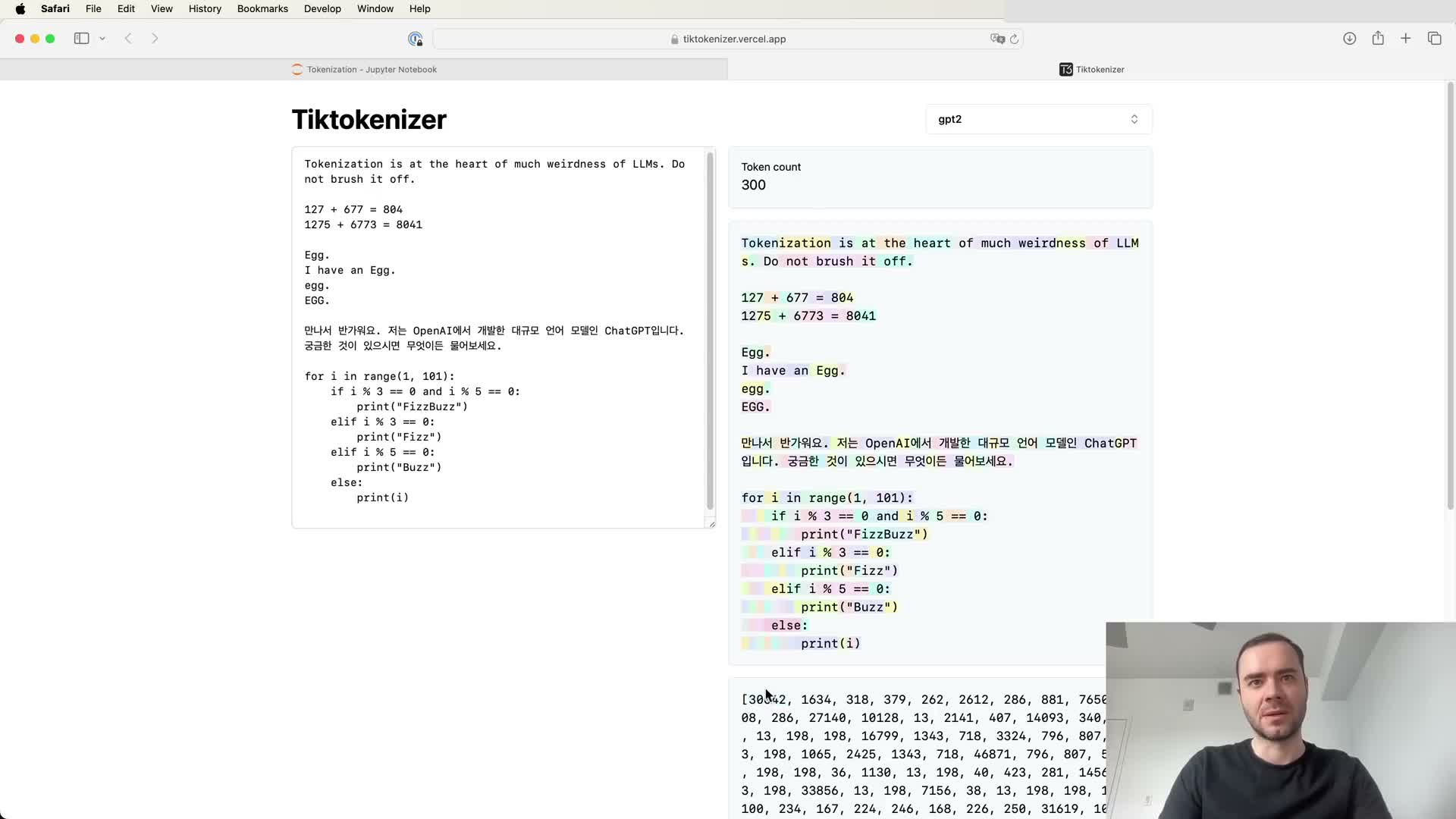Image resolution: width=1456 pixels, height=819 pixels.
Task: Select the Tiktokenizer tab
Action: [x=1091, y=70]
